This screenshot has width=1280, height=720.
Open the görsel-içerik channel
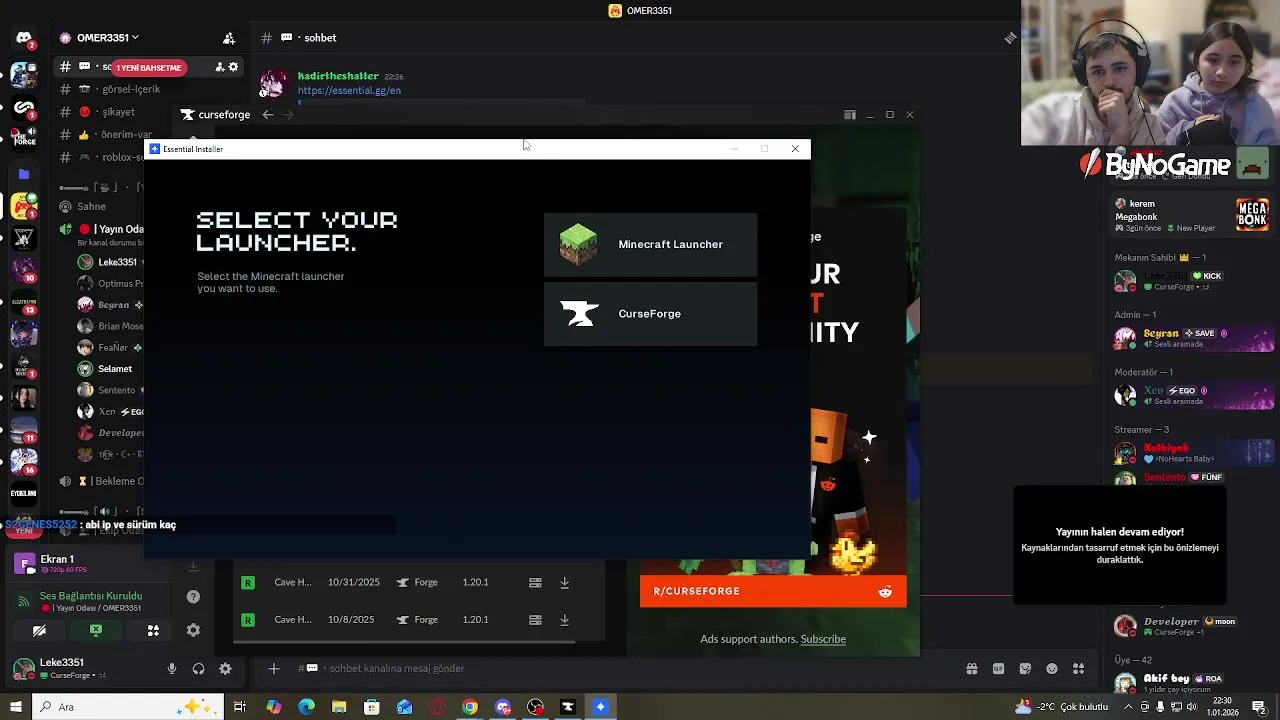point(130,89)
